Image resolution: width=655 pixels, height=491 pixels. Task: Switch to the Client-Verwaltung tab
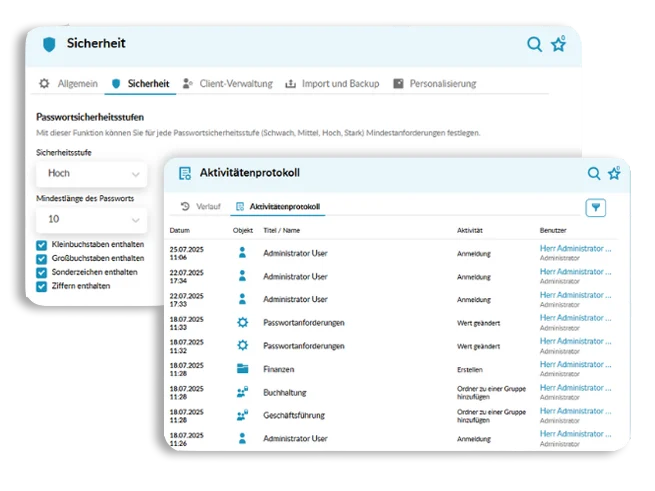228,84
